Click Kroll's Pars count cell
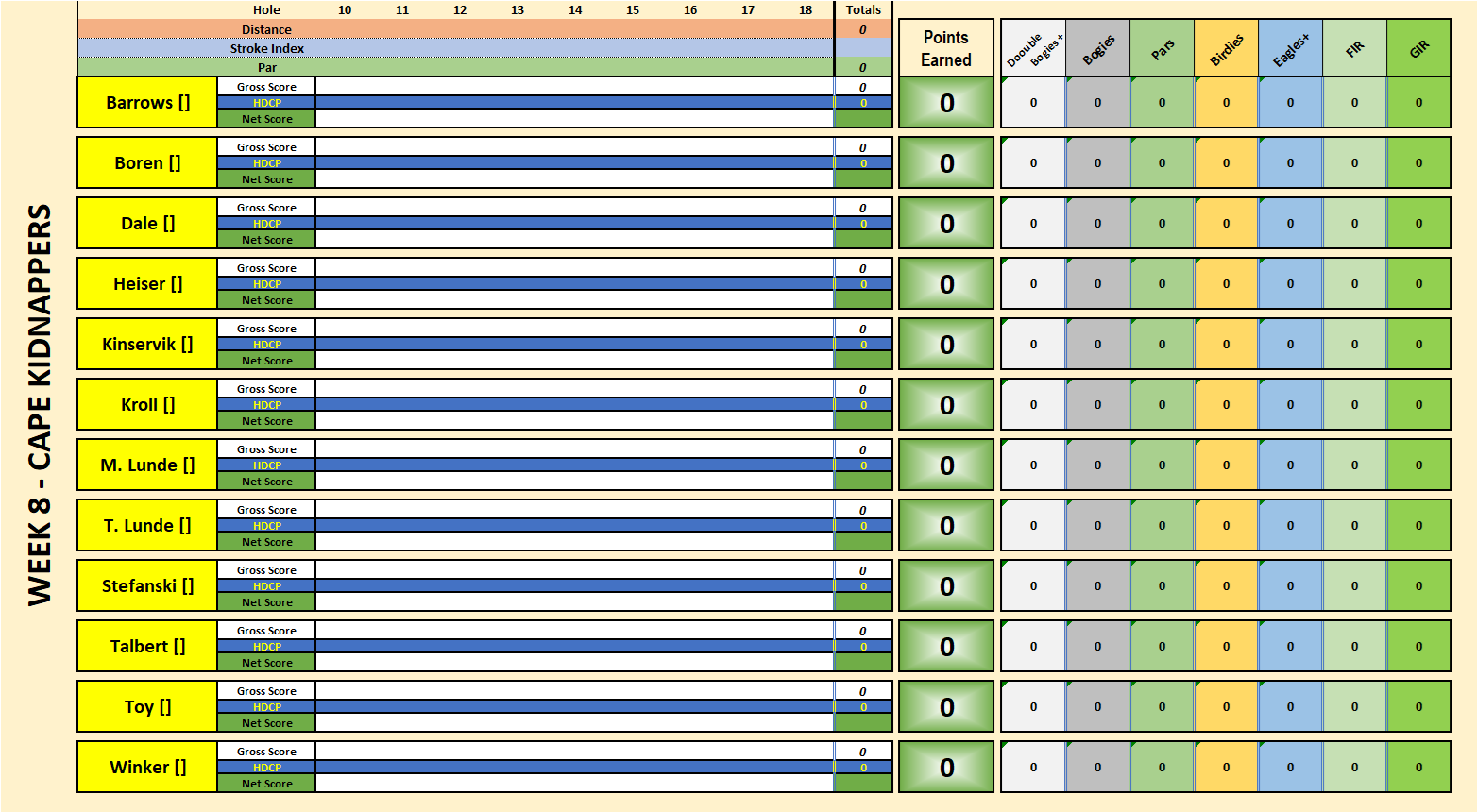1477x812 pixels. coord(1162,405)
